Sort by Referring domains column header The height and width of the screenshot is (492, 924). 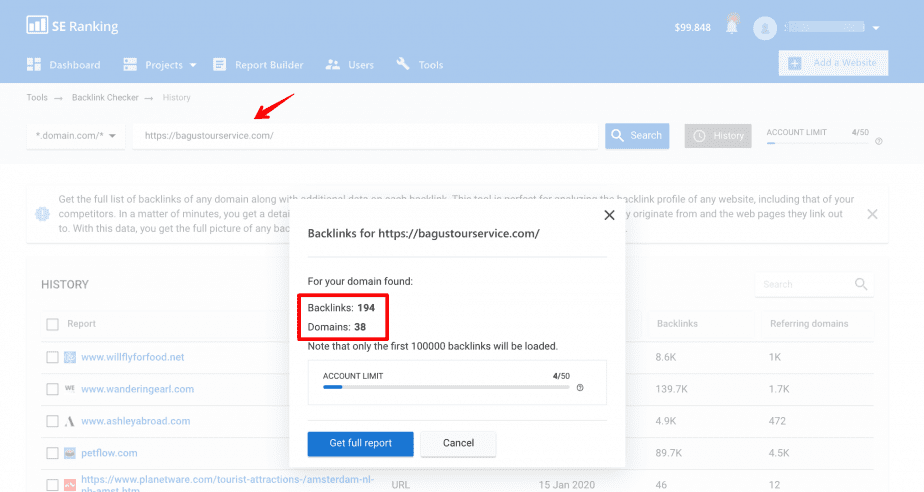pyautogui.click(x=809, y=323)
